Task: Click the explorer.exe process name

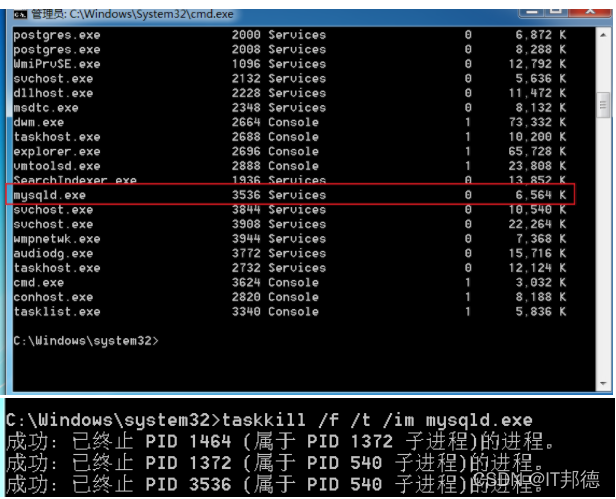Action: (x=57, y=151)
